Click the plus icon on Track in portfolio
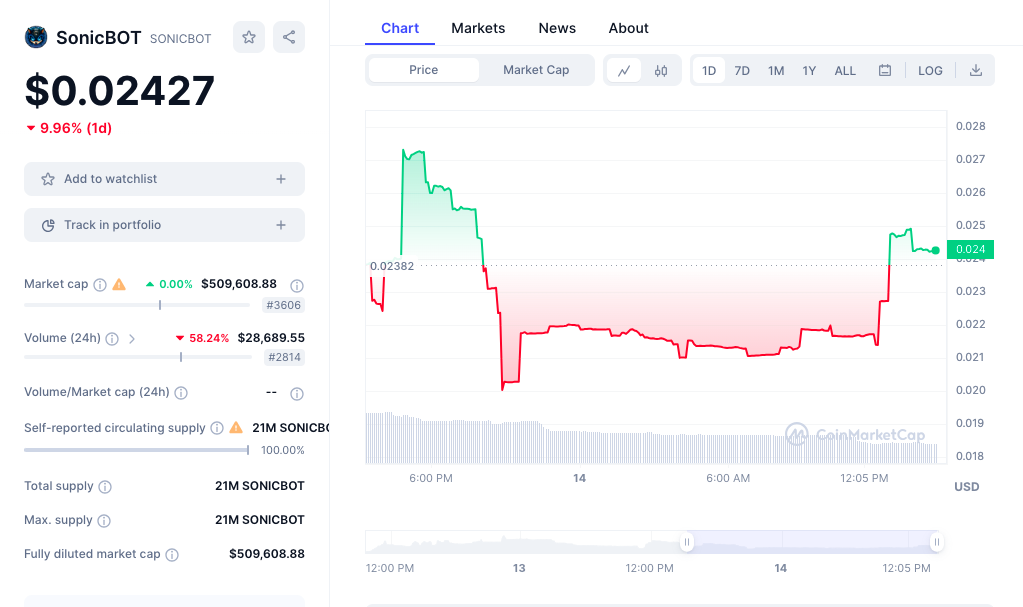 tap(281, 225)
